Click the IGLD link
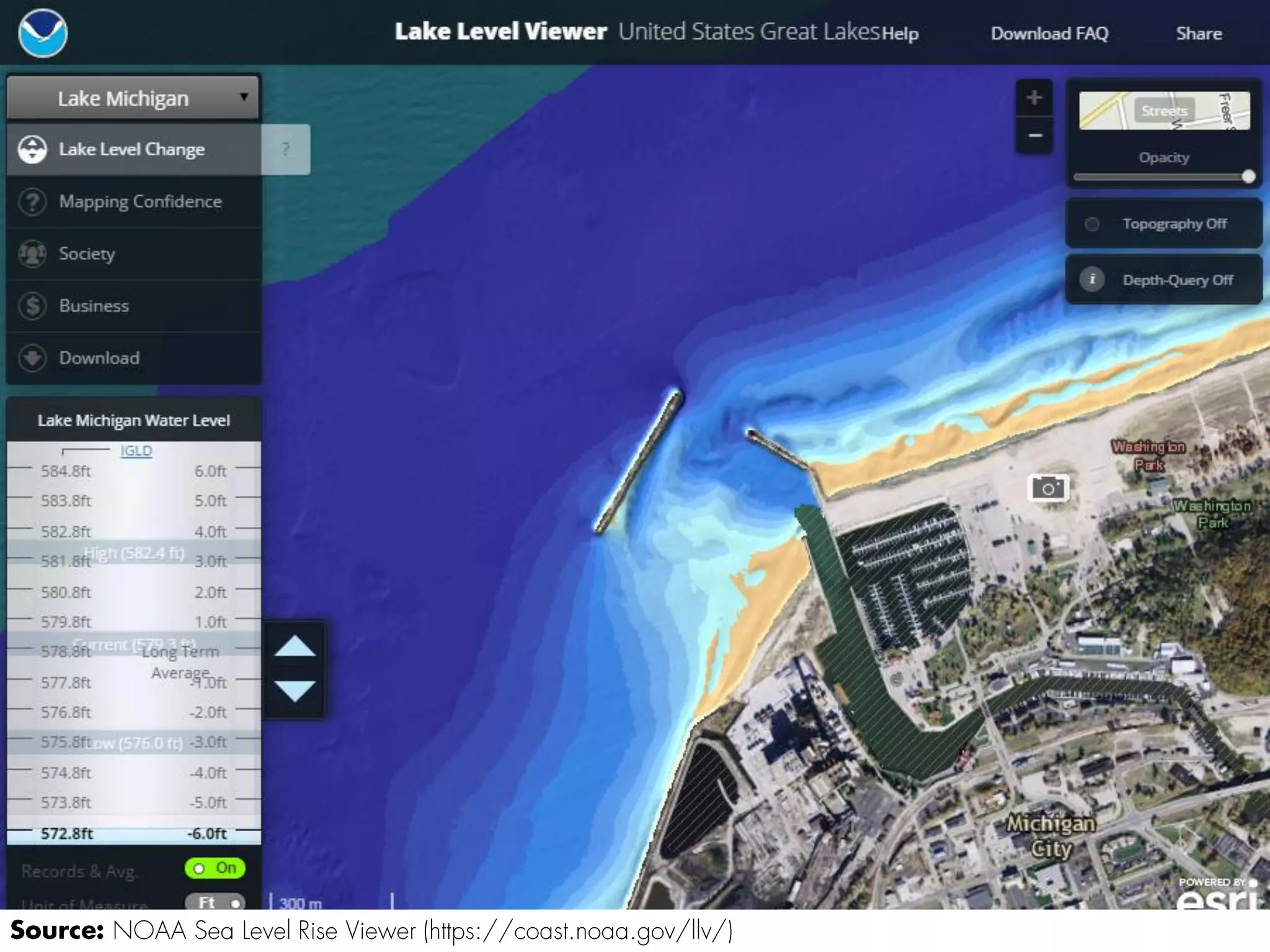Image resolution: width=1270 pixels, height=952 pixels. [136, 451]
